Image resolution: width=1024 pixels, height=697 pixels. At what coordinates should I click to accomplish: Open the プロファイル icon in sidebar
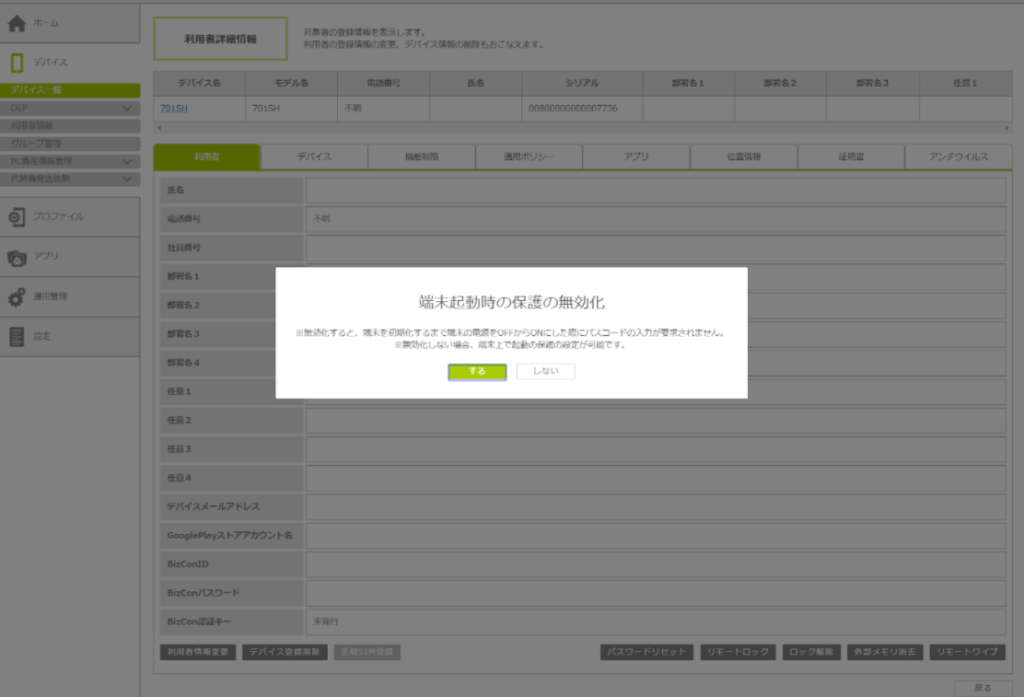coord(17,217)
